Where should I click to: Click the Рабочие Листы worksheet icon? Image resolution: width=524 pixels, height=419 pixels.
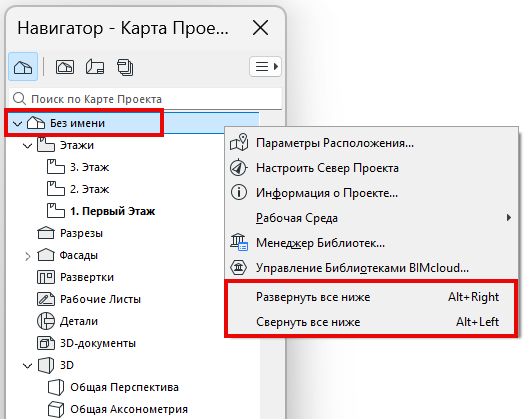46,299
